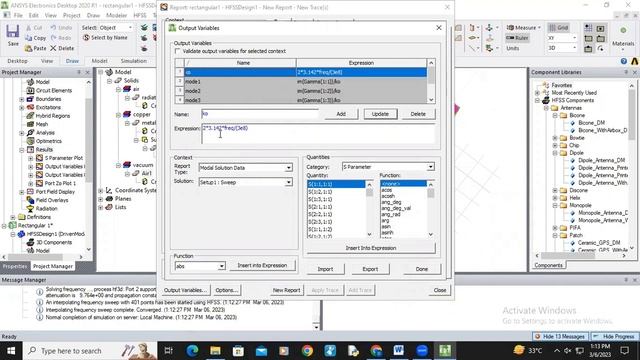Viewport: 640px width, 360px height.
Task: Collapse the Results tree node
Action: pos(22,150)
